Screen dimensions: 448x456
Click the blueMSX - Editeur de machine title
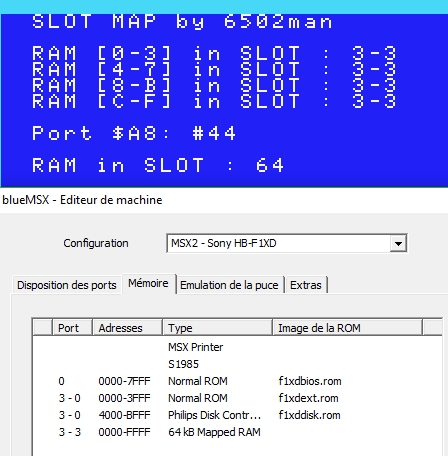pos(82,200)
